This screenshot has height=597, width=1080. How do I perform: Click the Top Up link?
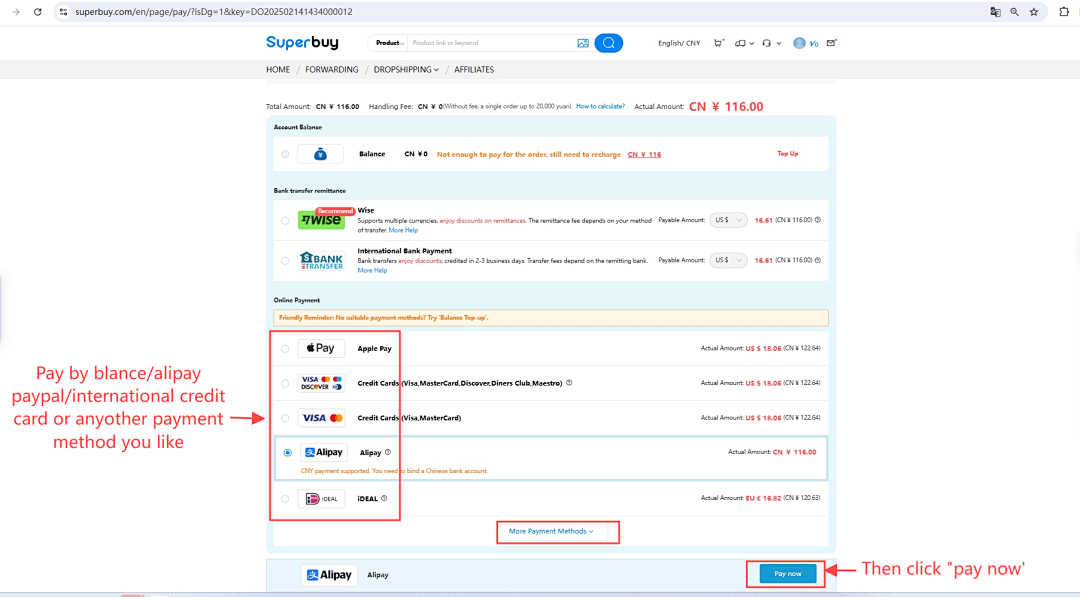pyautogui.click(x=787, y=154)
